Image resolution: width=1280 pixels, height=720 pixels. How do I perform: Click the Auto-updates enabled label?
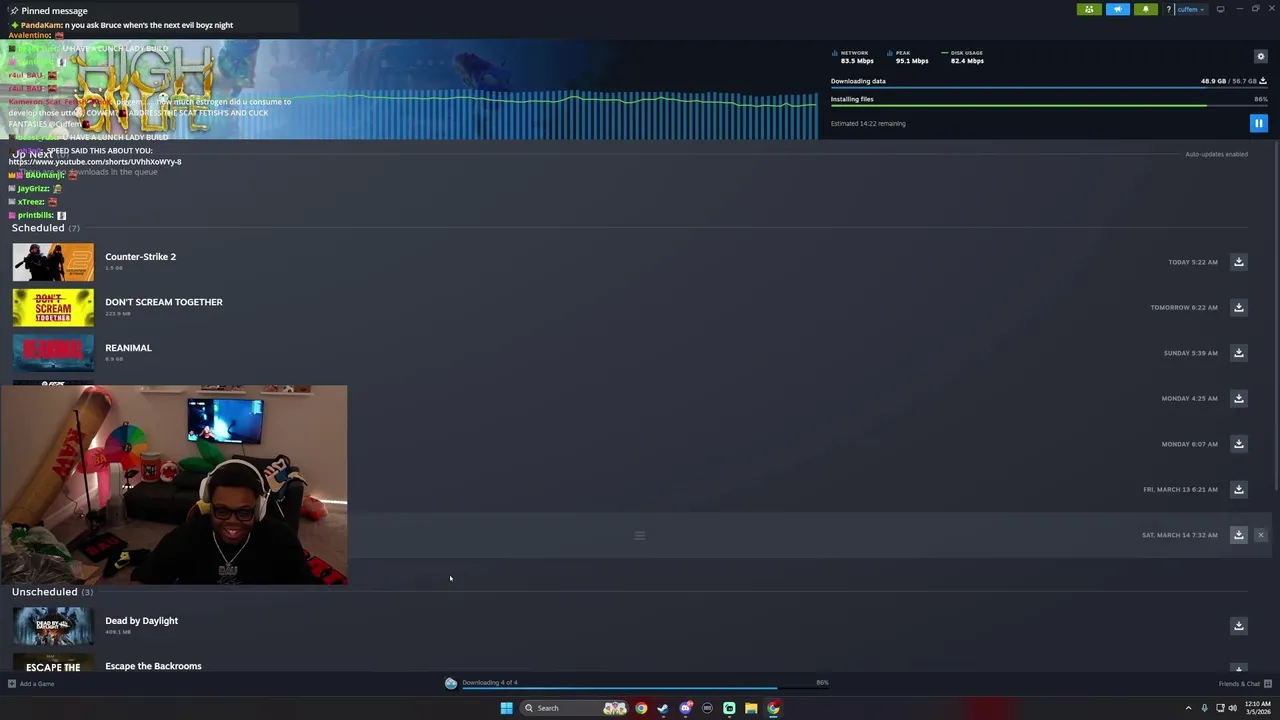(x=1216, y=154)
